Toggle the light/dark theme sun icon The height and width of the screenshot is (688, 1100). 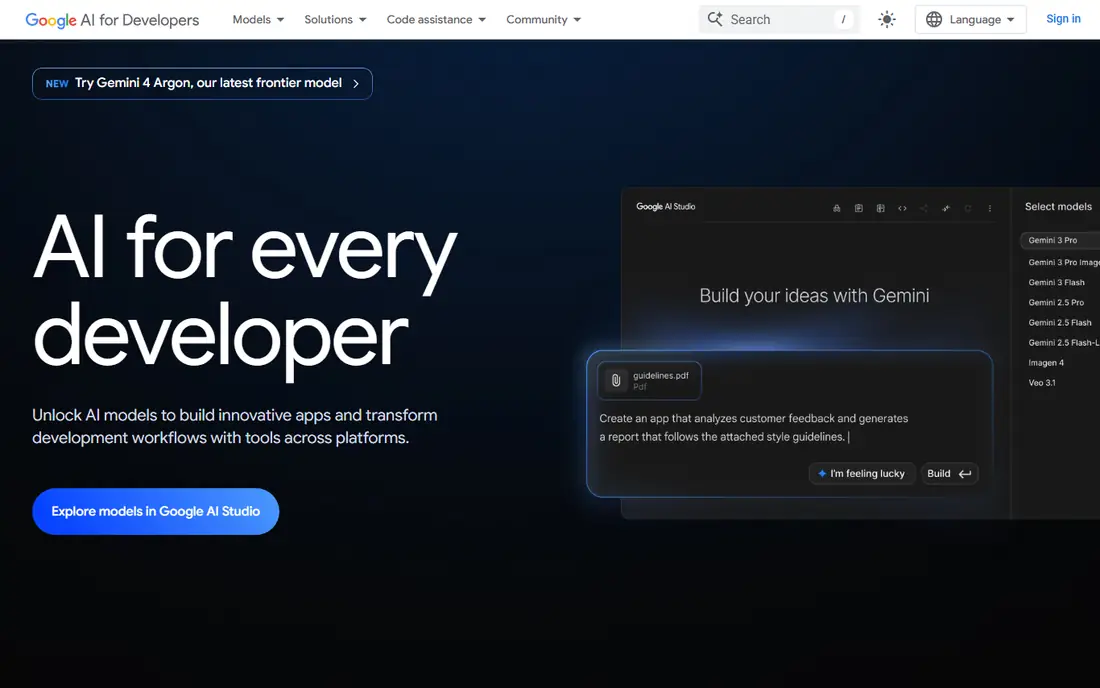tap(887, 20)
